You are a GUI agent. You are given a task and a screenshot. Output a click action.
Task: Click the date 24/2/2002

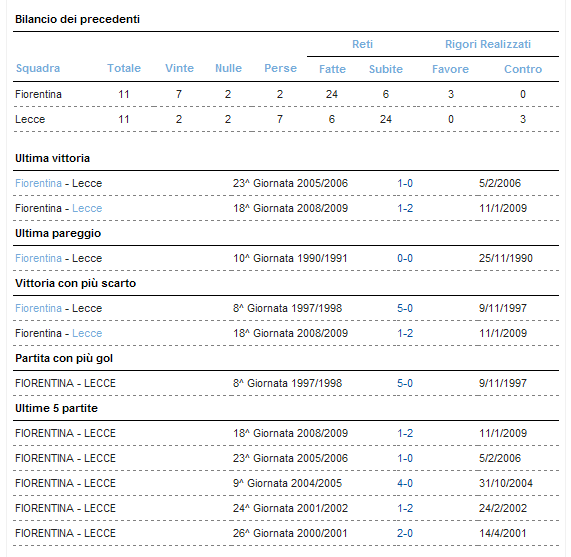point(503,508)
